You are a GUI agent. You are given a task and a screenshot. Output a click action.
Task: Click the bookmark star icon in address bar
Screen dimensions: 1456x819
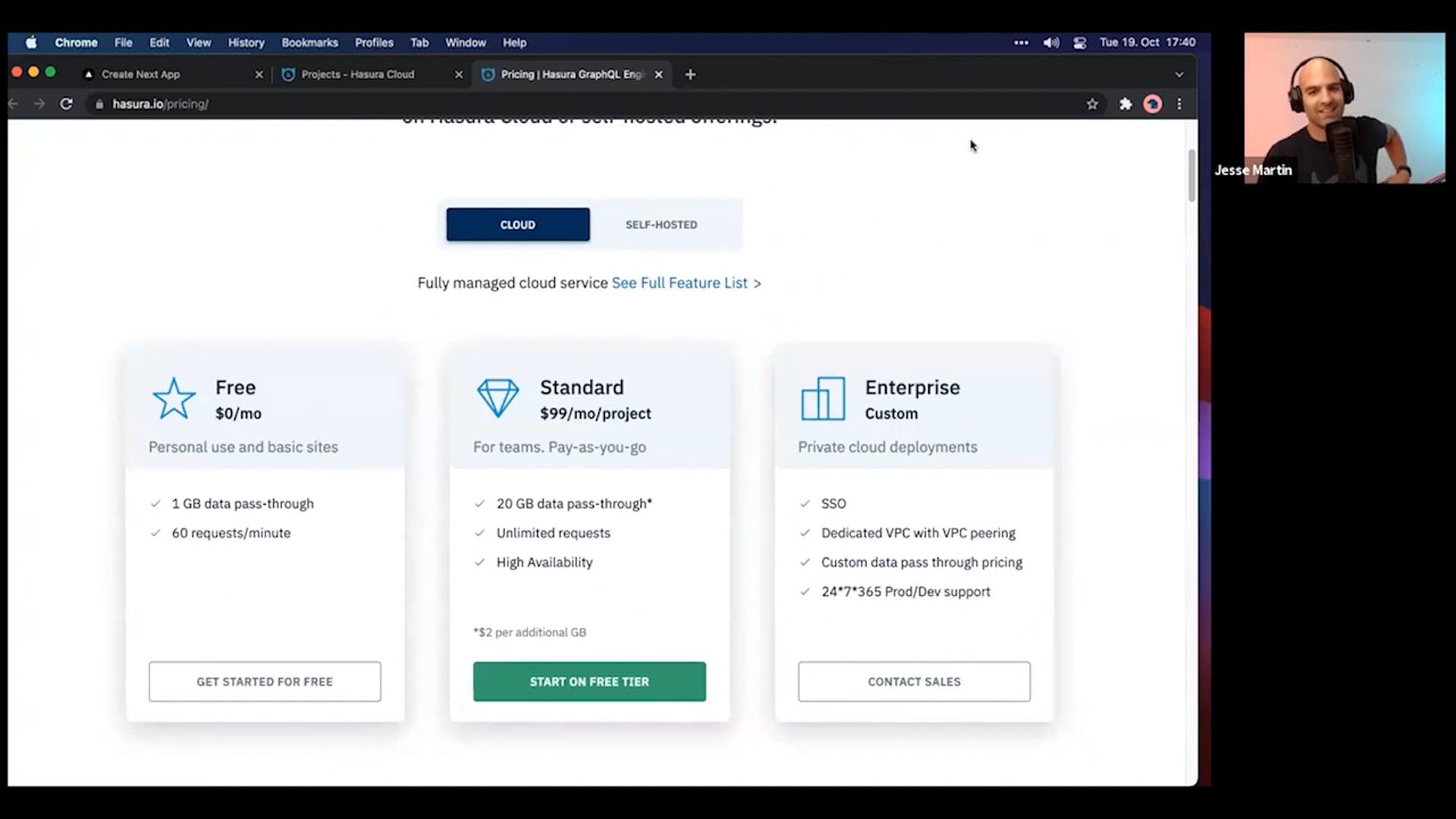click(x=1092, y=104)
